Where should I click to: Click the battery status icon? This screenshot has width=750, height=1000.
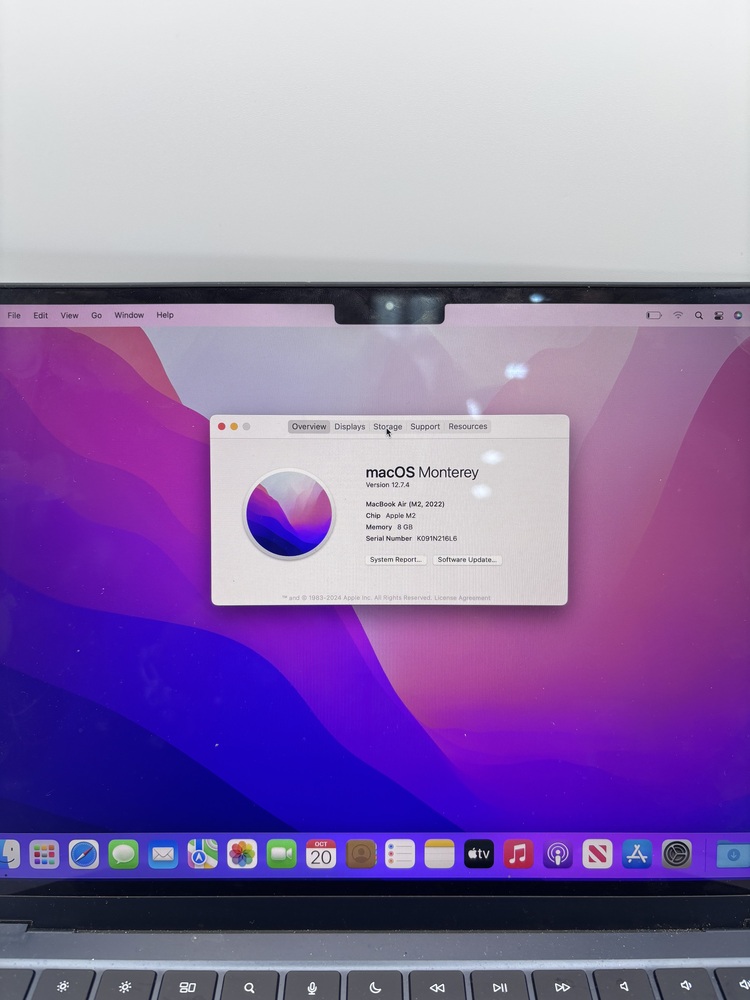tap(654, 315)
